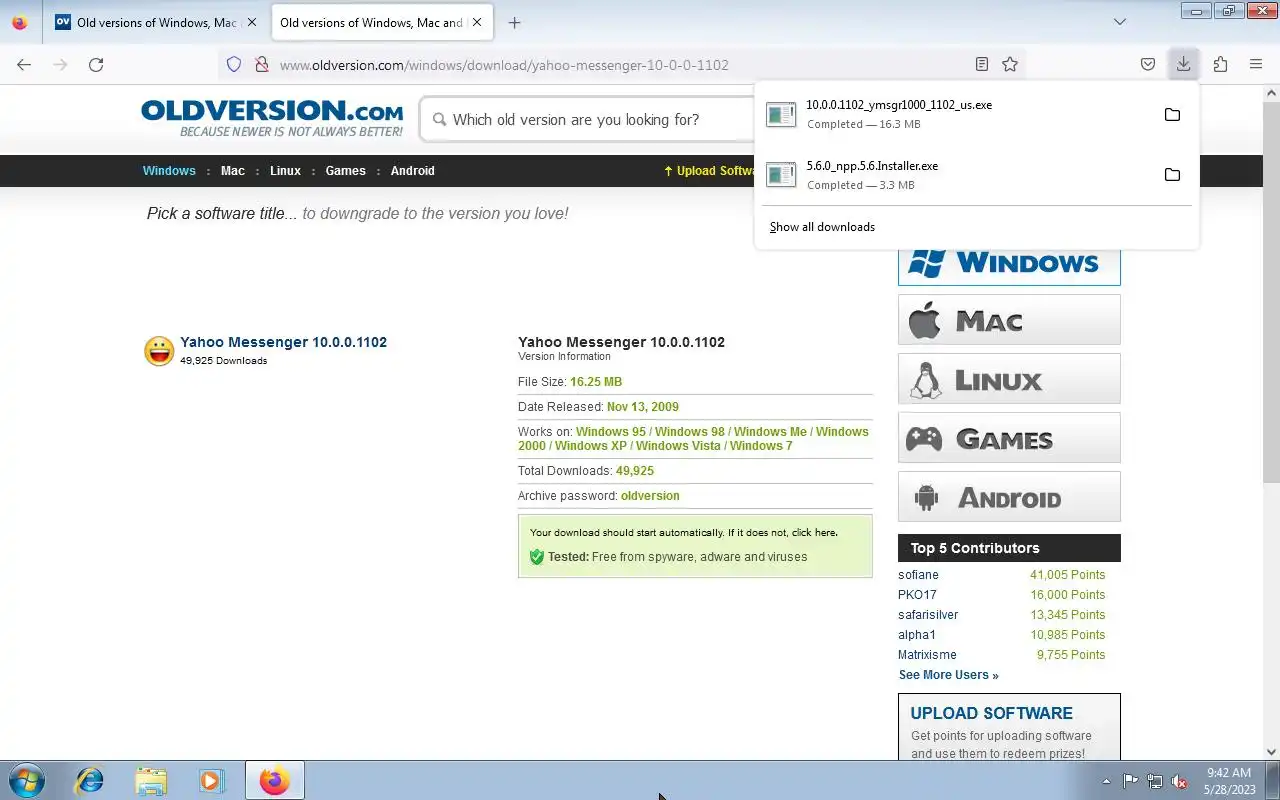Open the List all tabs chevron

(1120, 22)
